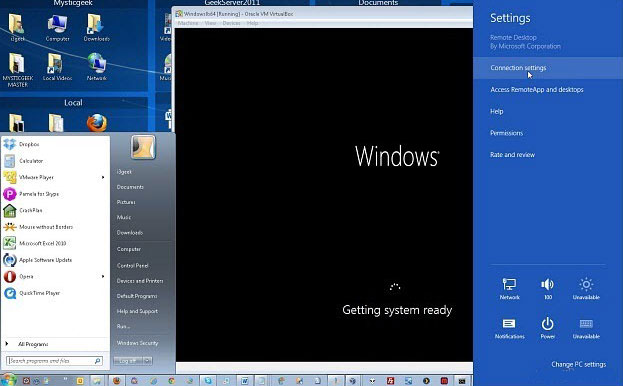The width and height of the screenshot is (623, 386).
Task: Launch Microsoft Excel 2010
Action: coord(55,243)
